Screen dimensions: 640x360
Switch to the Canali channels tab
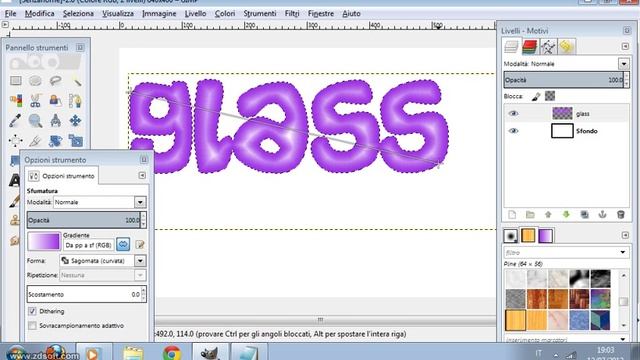pyautogui.click(x=529, y=47)
